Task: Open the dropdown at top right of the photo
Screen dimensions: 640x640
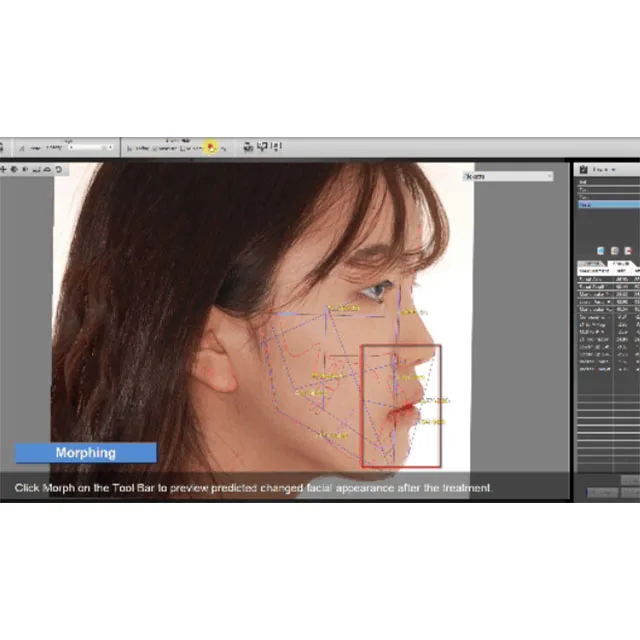Action: click(508, 176)
